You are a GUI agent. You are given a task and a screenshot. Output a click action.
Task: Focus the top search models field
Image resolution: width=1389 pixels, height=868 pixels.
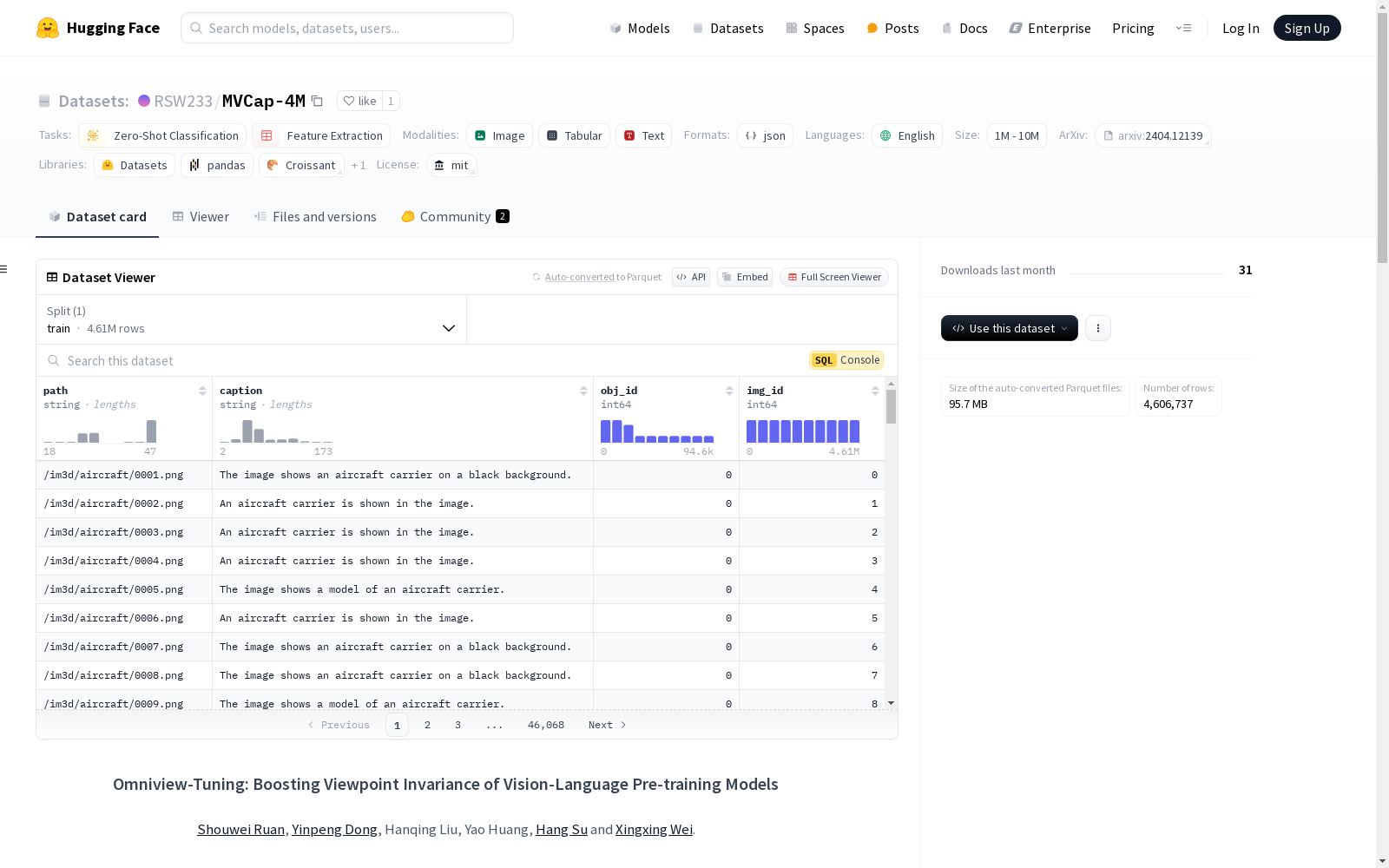point(347,28)
